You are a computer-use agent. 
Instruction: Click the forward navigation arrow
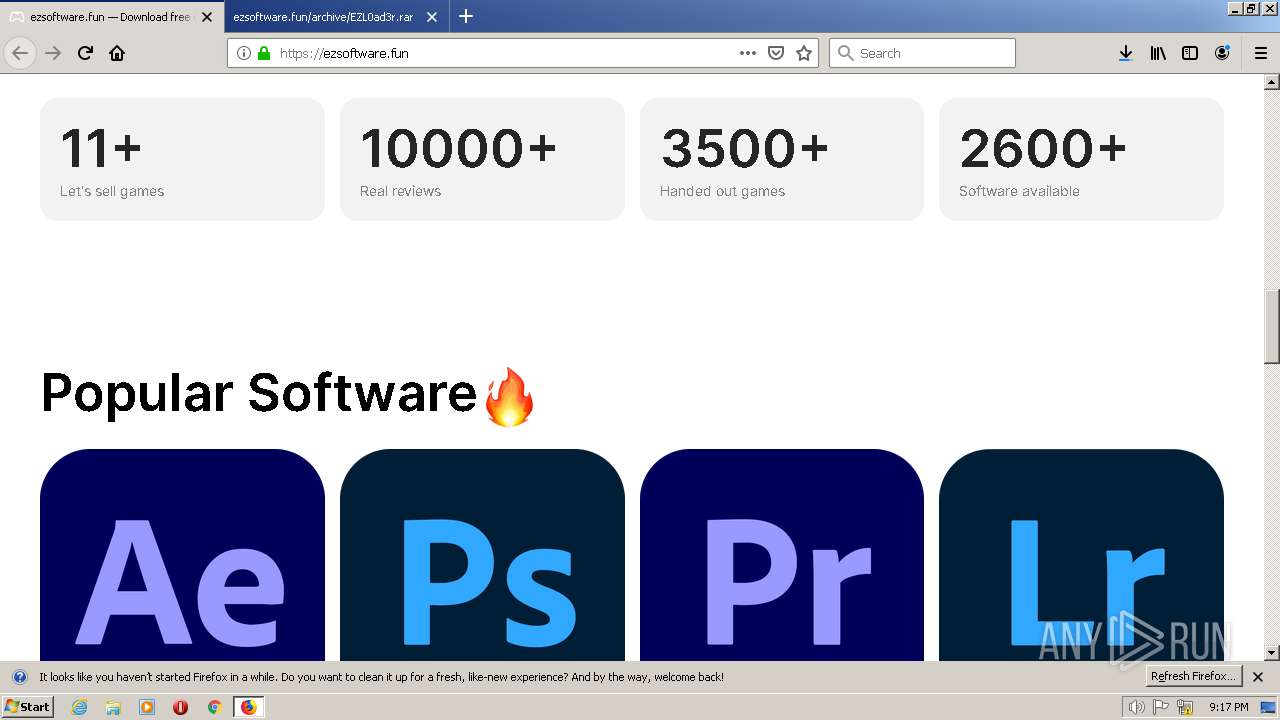pos(53,53)
